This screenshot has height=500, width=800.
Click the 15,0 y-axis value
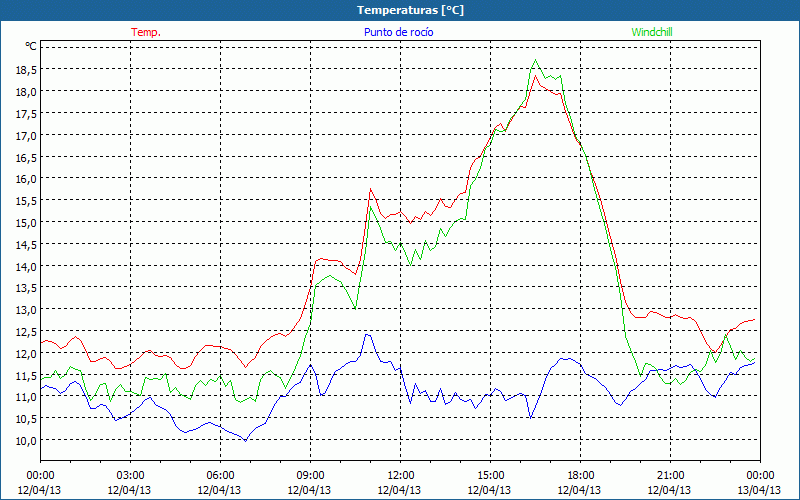26,223
